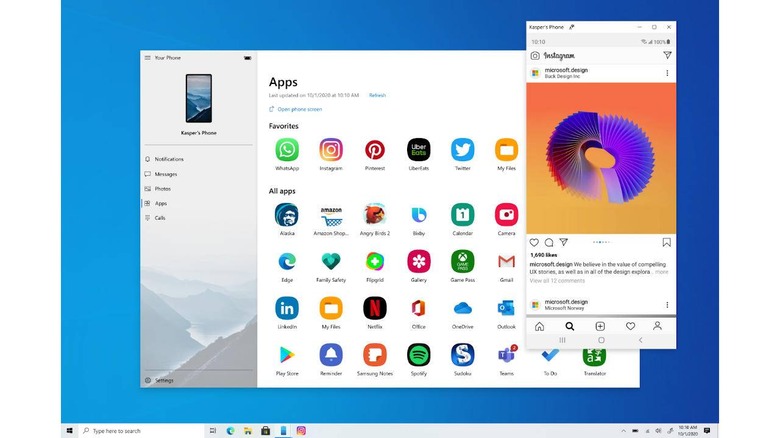Select Photos in the sidebar
The height and width of the screenshot is (438, 780).
coord(162,188)
